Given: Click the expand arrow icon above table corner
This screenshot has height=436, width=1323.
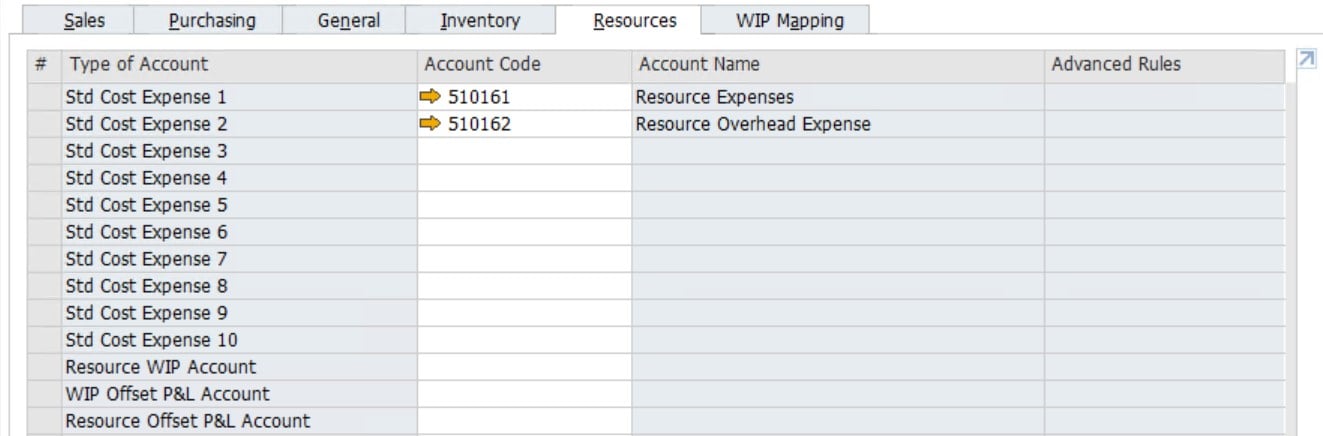Looking at the screenshot, I should pyautogui.click(x=1306, y=60).
